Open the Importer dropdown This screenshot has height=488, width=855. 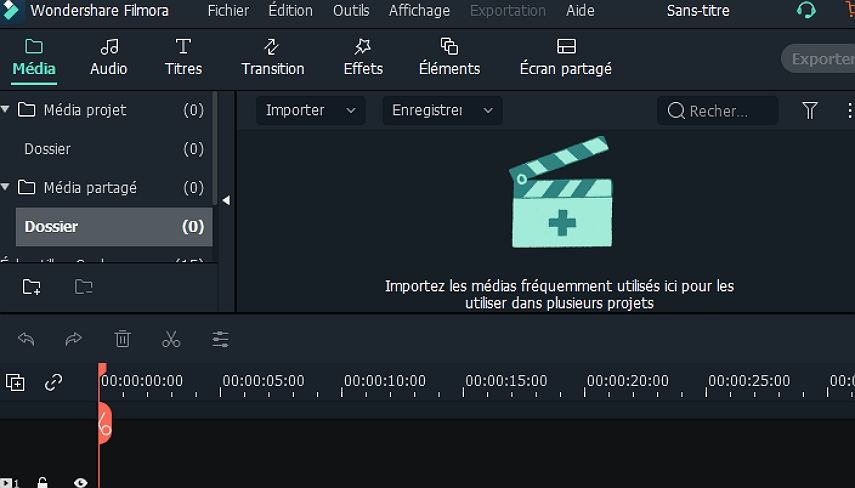pos(310,110)
